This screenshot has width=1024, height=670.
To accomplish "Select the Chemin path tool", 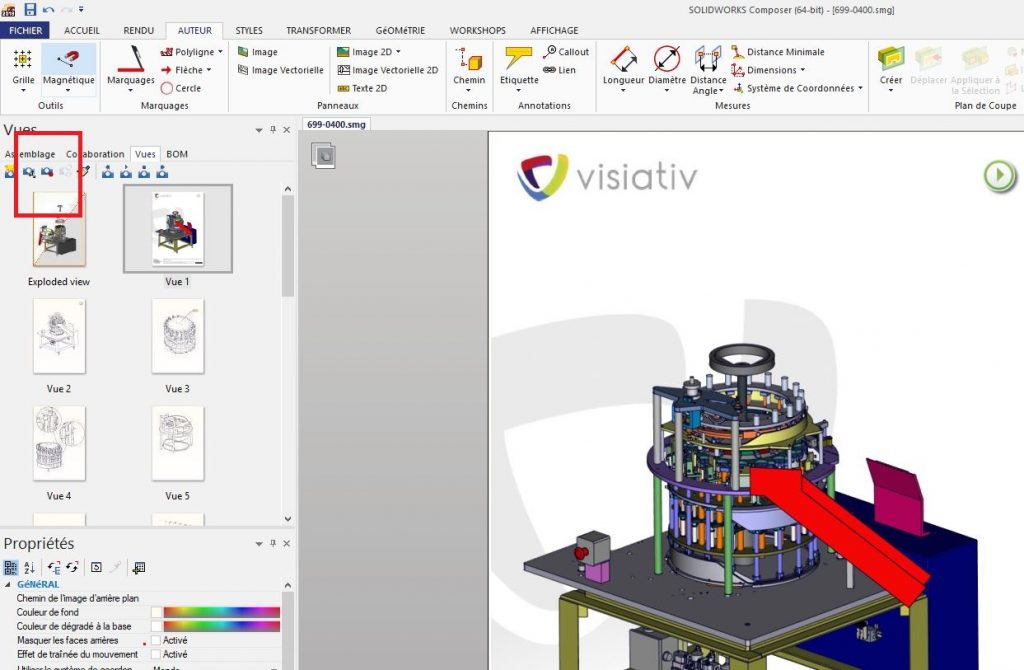I will pos(469,69).
